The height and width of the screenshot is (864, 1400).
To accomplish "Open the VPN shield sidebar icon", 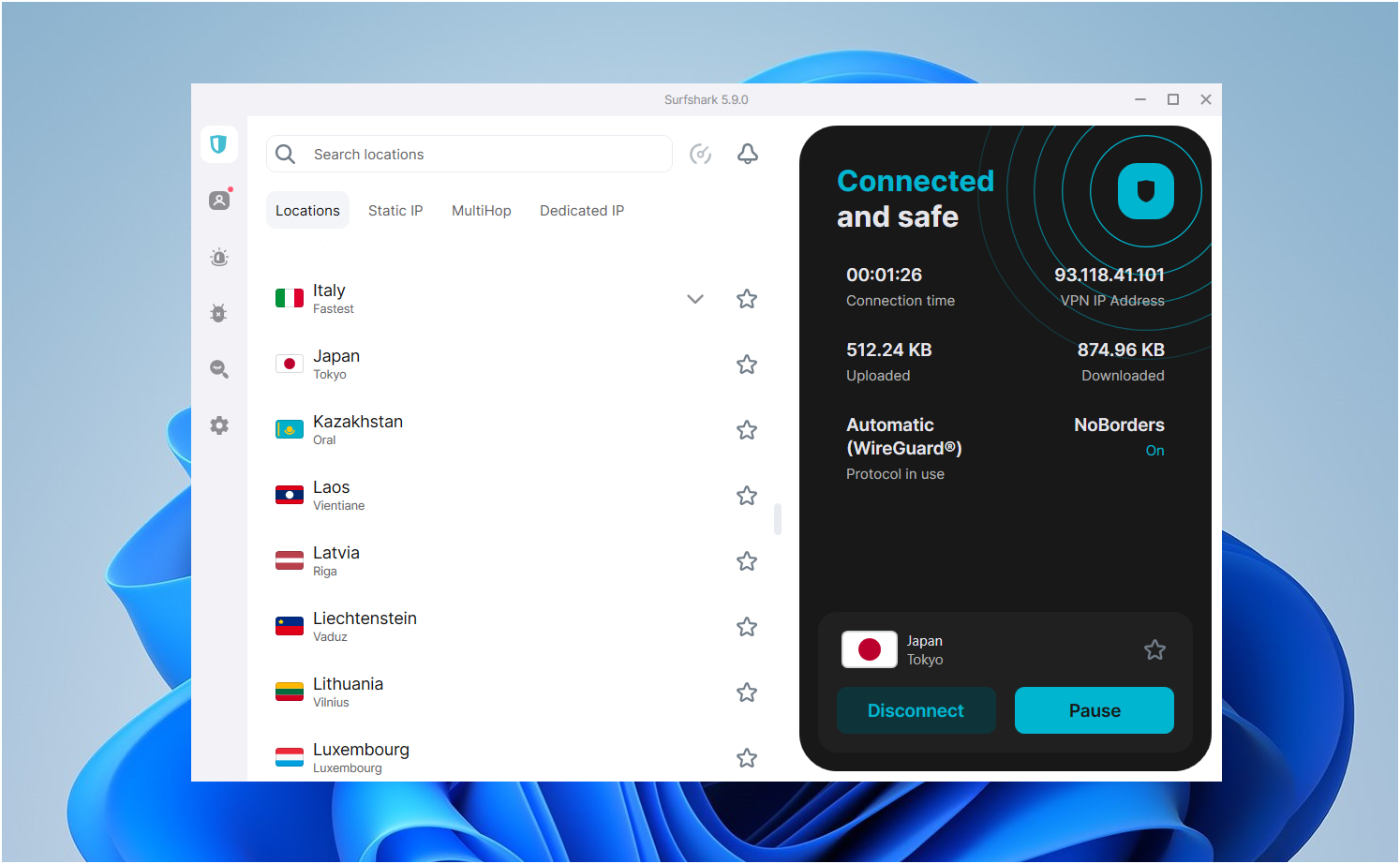I will coord(219,144).
